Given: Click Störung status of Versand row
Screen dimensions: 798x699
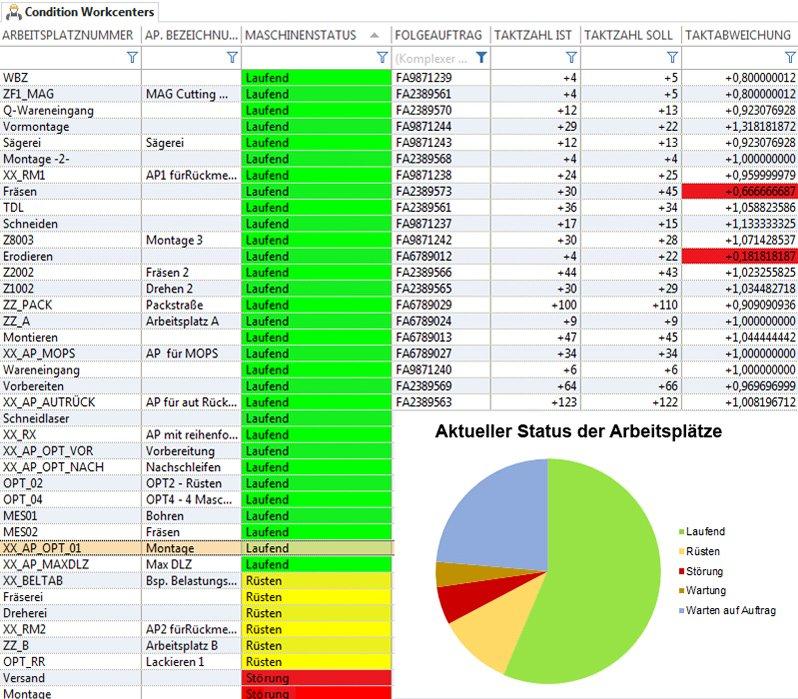Looking at the screenshot, I should coord(317,678).
